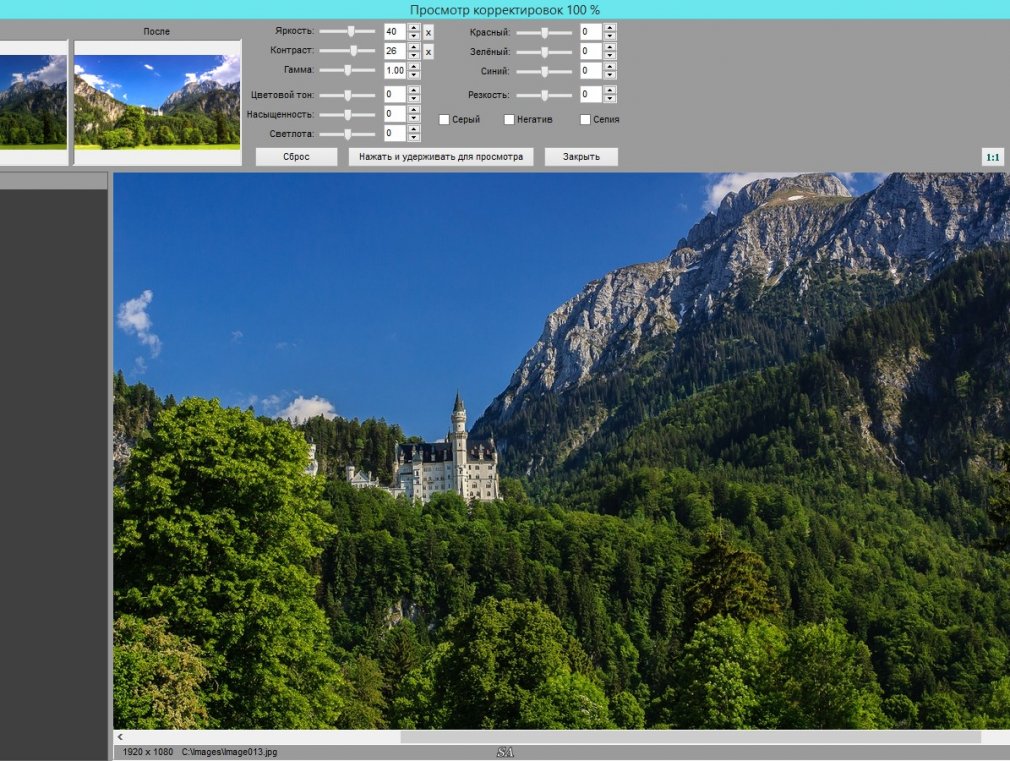Click the Зелёный value field
Screen dimensions: 1010x761
(591, 51)
